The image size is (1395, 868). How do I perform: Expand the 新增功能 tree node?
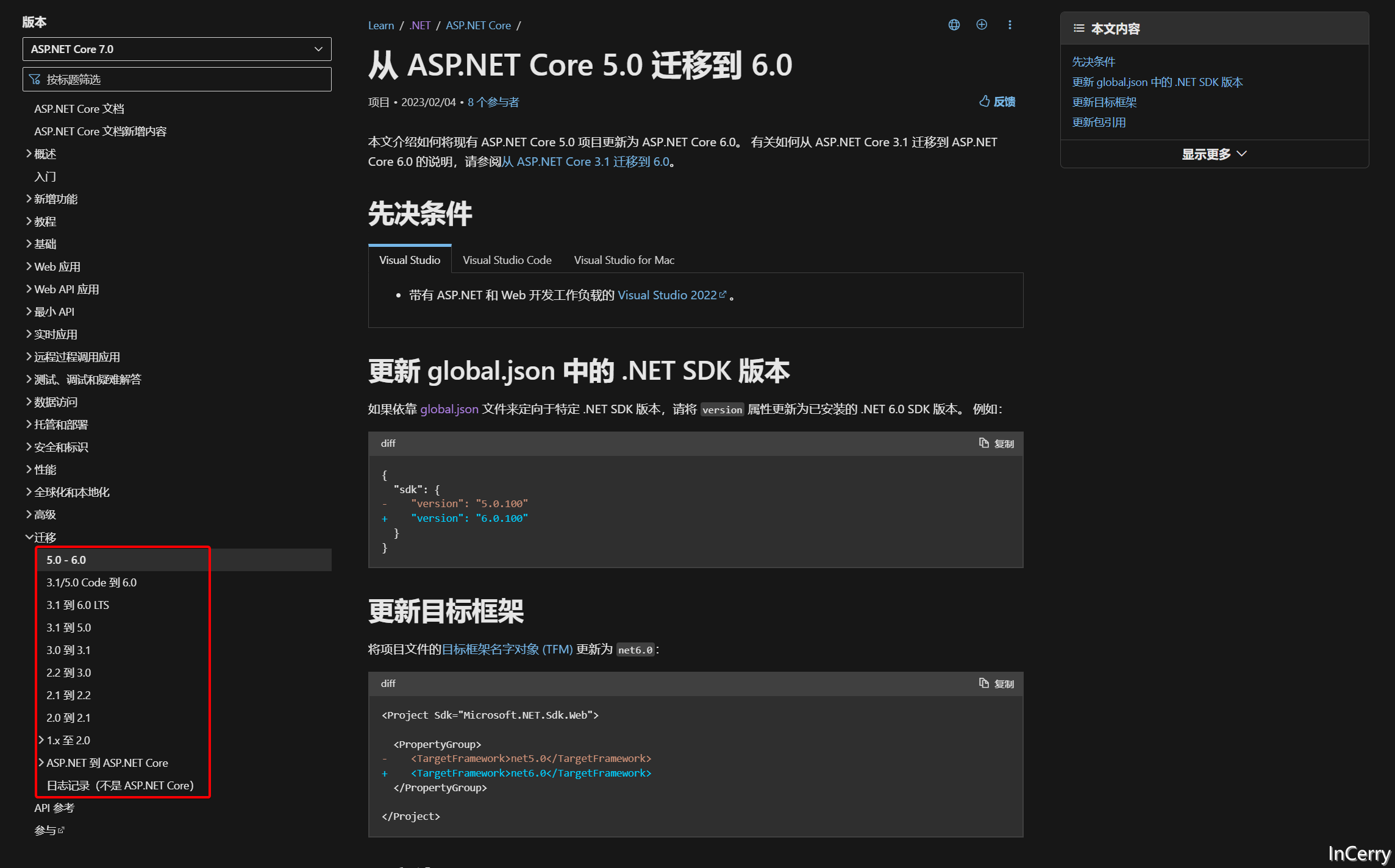(x=29, y=199)
